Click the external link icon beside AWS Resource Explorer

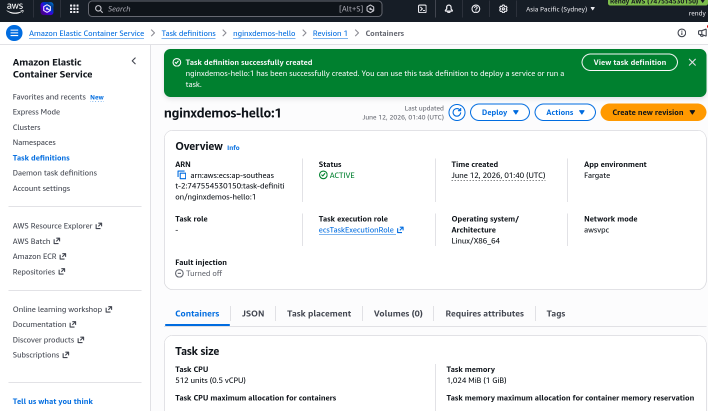click(x=99, y=226)
